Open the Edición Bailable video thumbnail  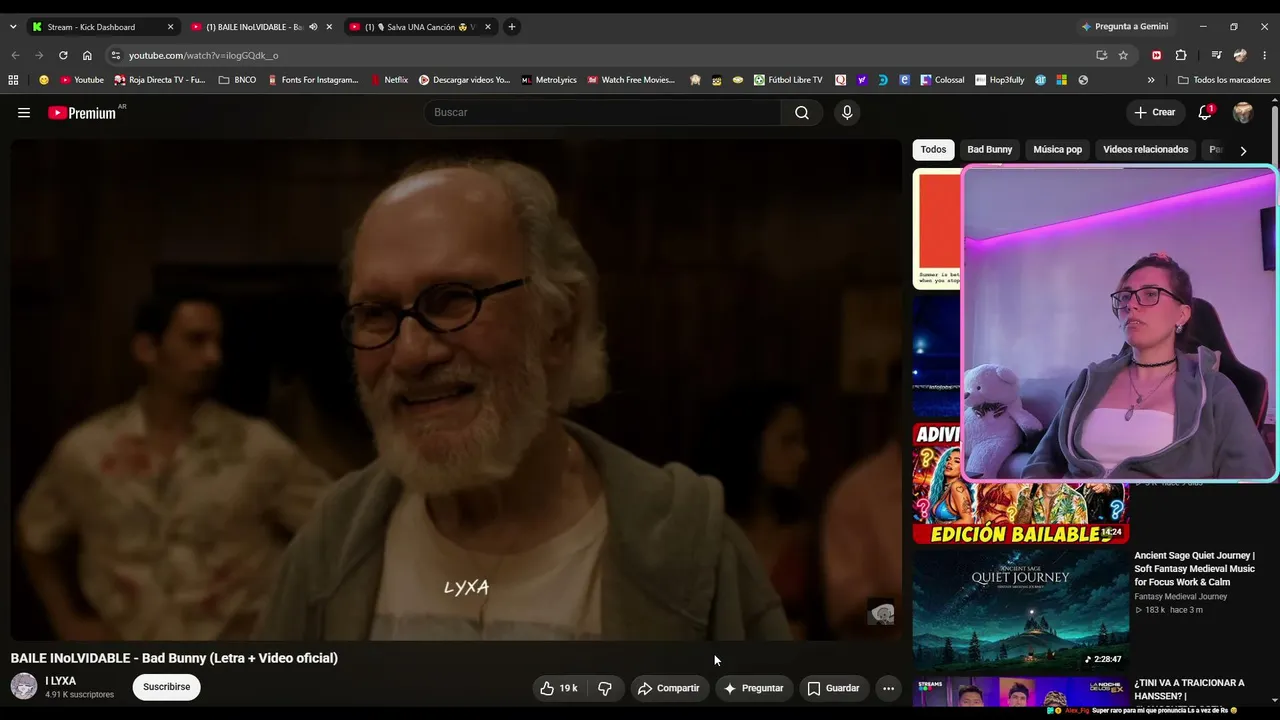pos(1020,484)
